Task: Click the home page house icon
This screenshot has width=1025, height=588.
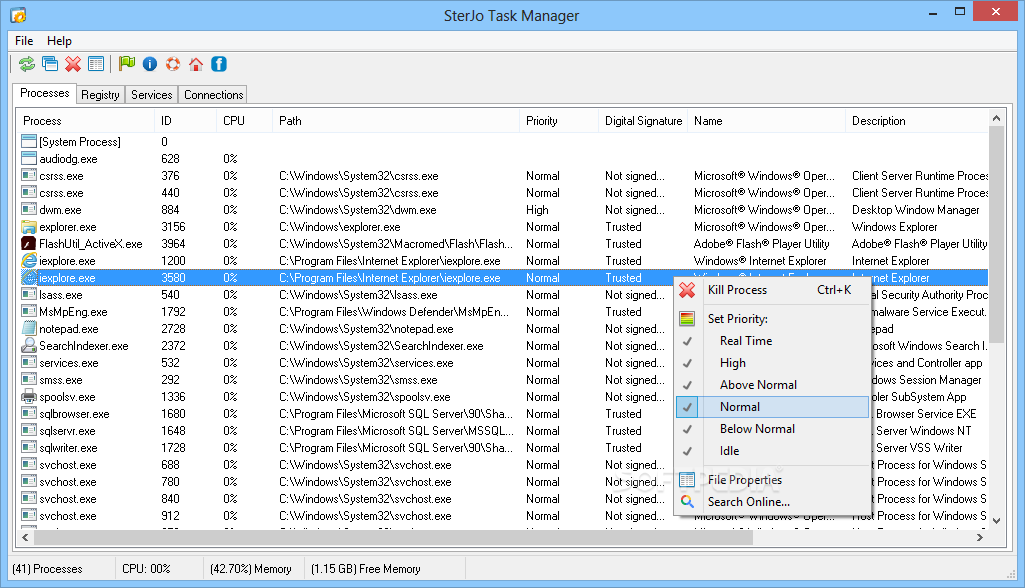Action: pos(195,63)
